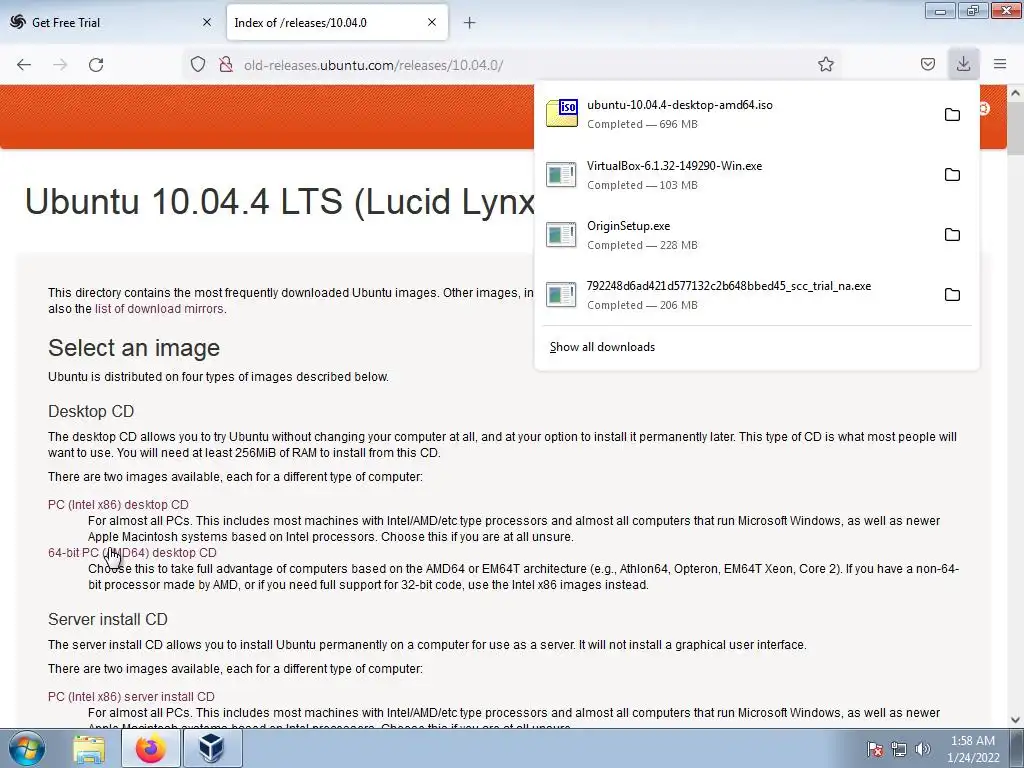Close the Index of /releases/10.04.0 tab
Image resolution: width=1024 pixels, height=768 pixels.
432,22
